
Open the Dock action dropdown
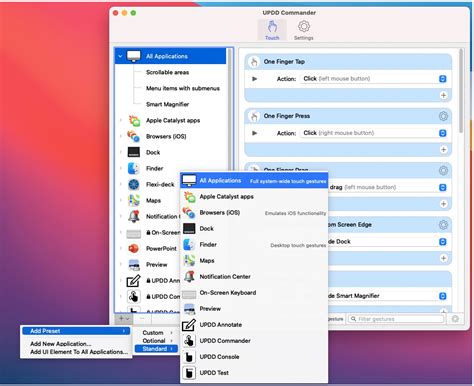(x=442, y=242)
